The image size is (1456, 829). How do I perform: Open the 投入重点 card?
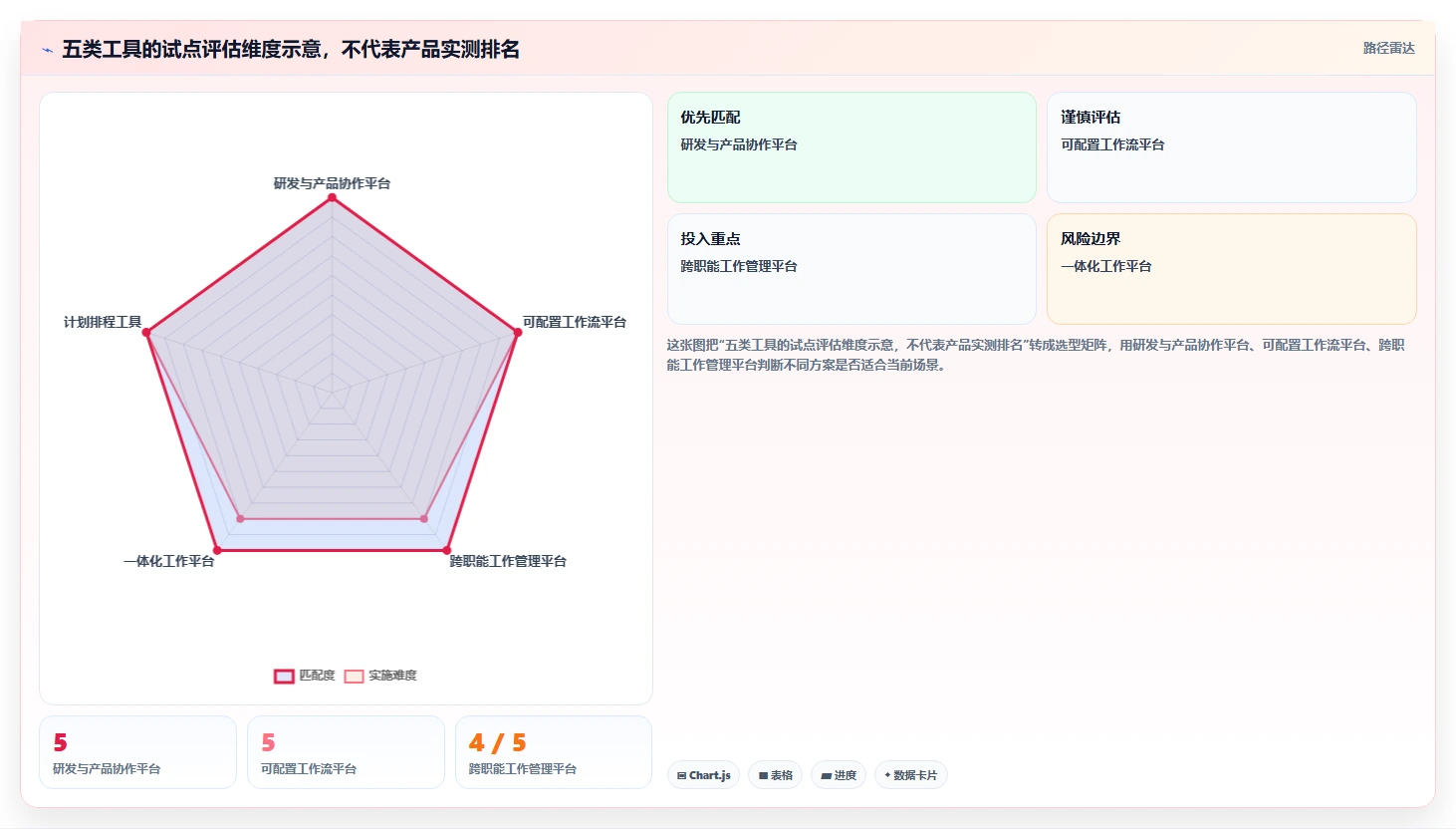(851, 269)
